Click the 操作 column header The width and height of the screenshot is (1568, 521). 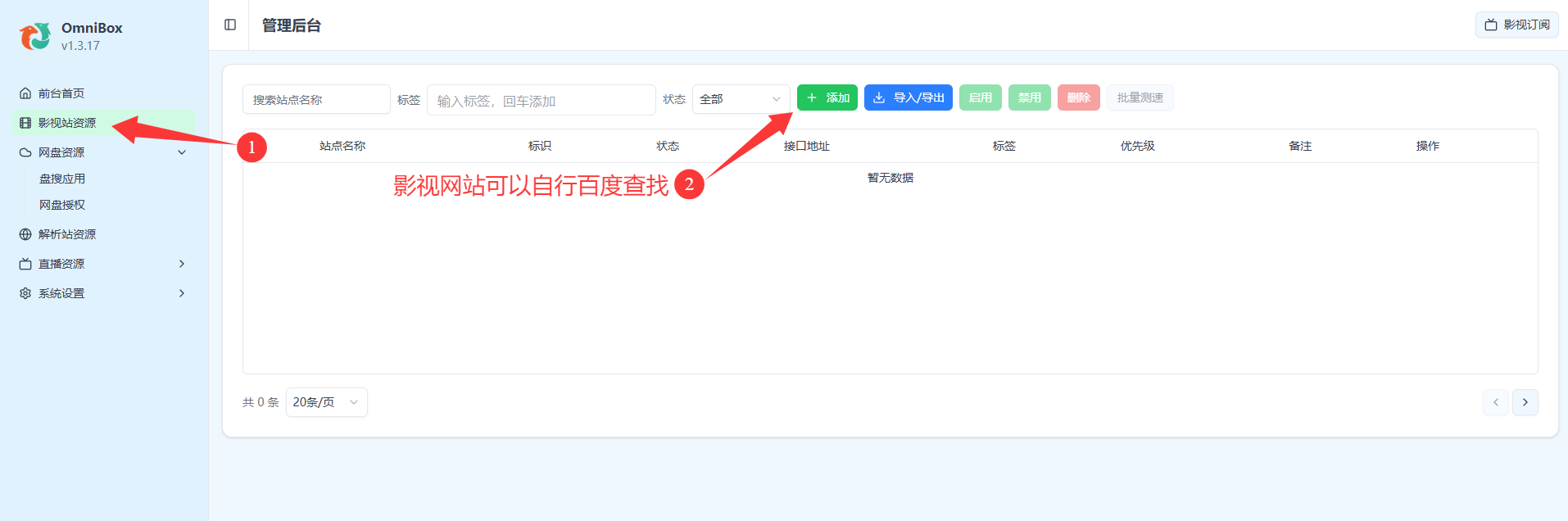click(1428, 146)
